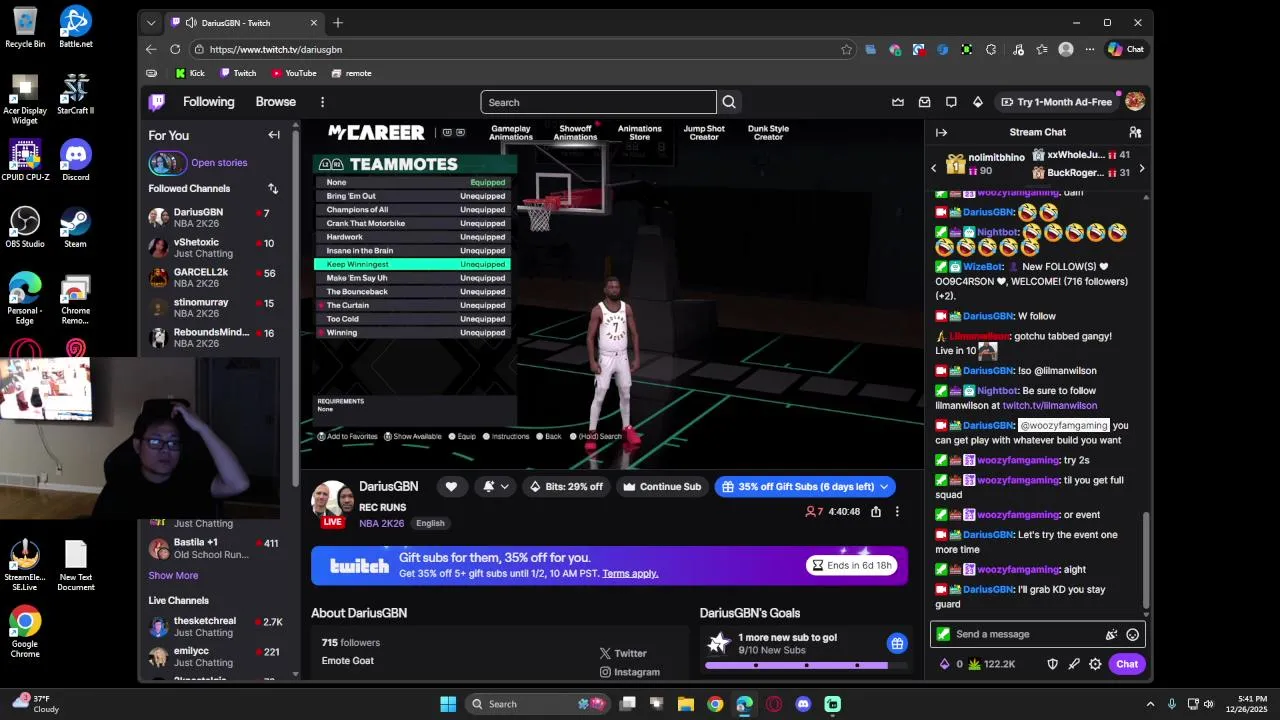Open the Terms apply link
1280x720 pixels.
coord(630,573)
